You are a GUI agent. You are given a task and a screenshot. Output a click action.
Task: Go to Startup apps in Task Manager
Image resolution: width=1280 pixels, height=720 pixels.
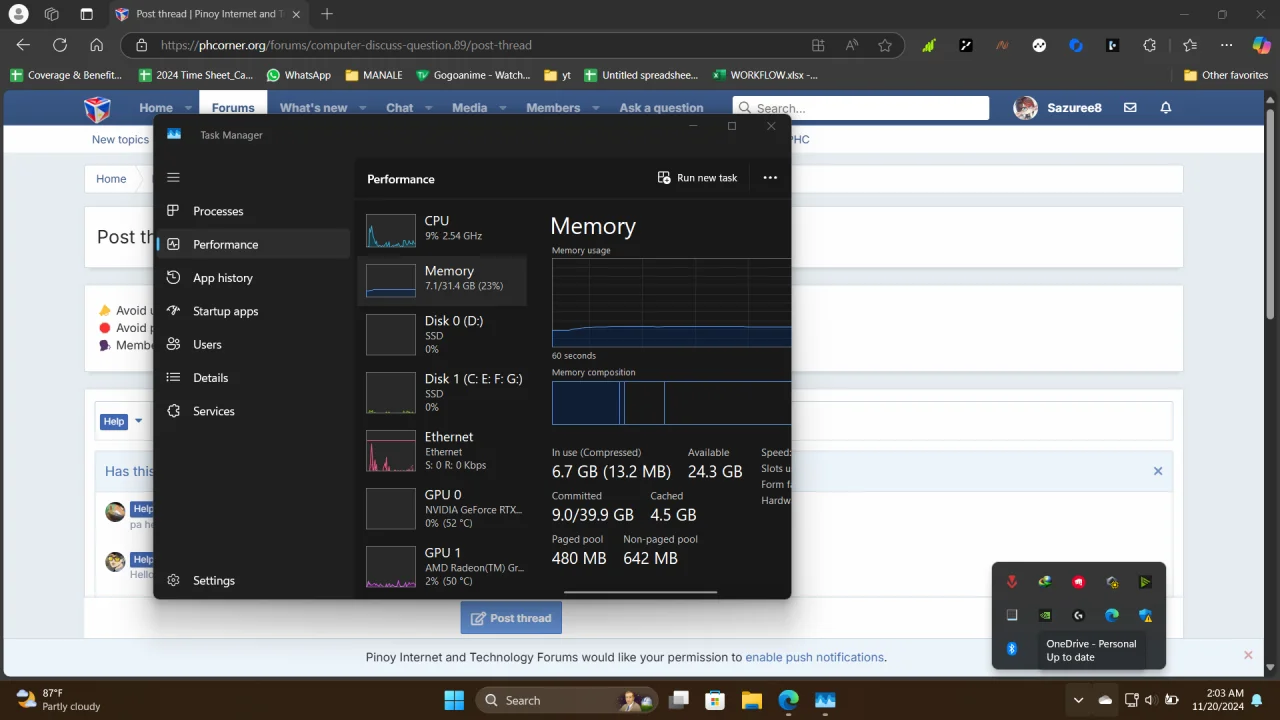click(253, 311)
